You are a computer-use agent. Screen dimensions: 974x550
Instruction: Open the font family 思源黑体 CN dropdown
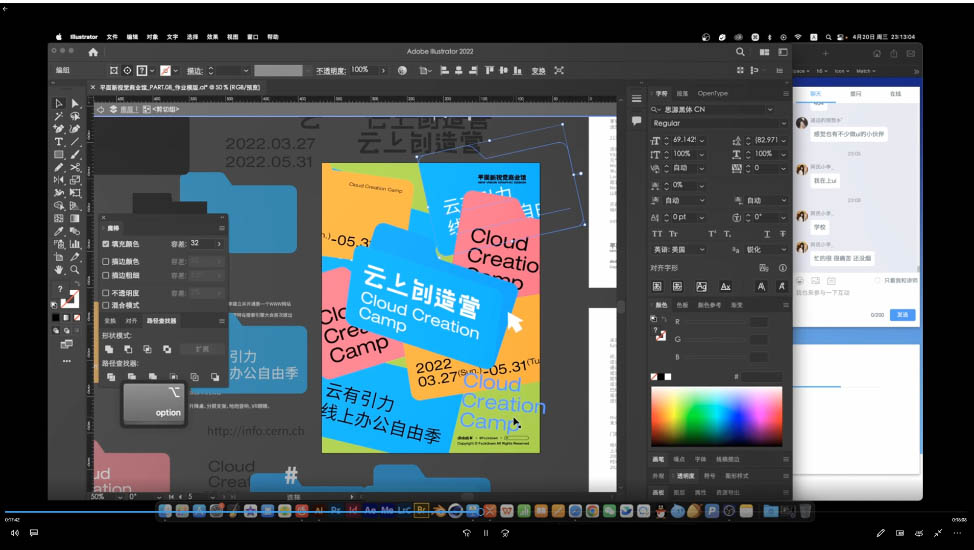click(x=770, y=109)
